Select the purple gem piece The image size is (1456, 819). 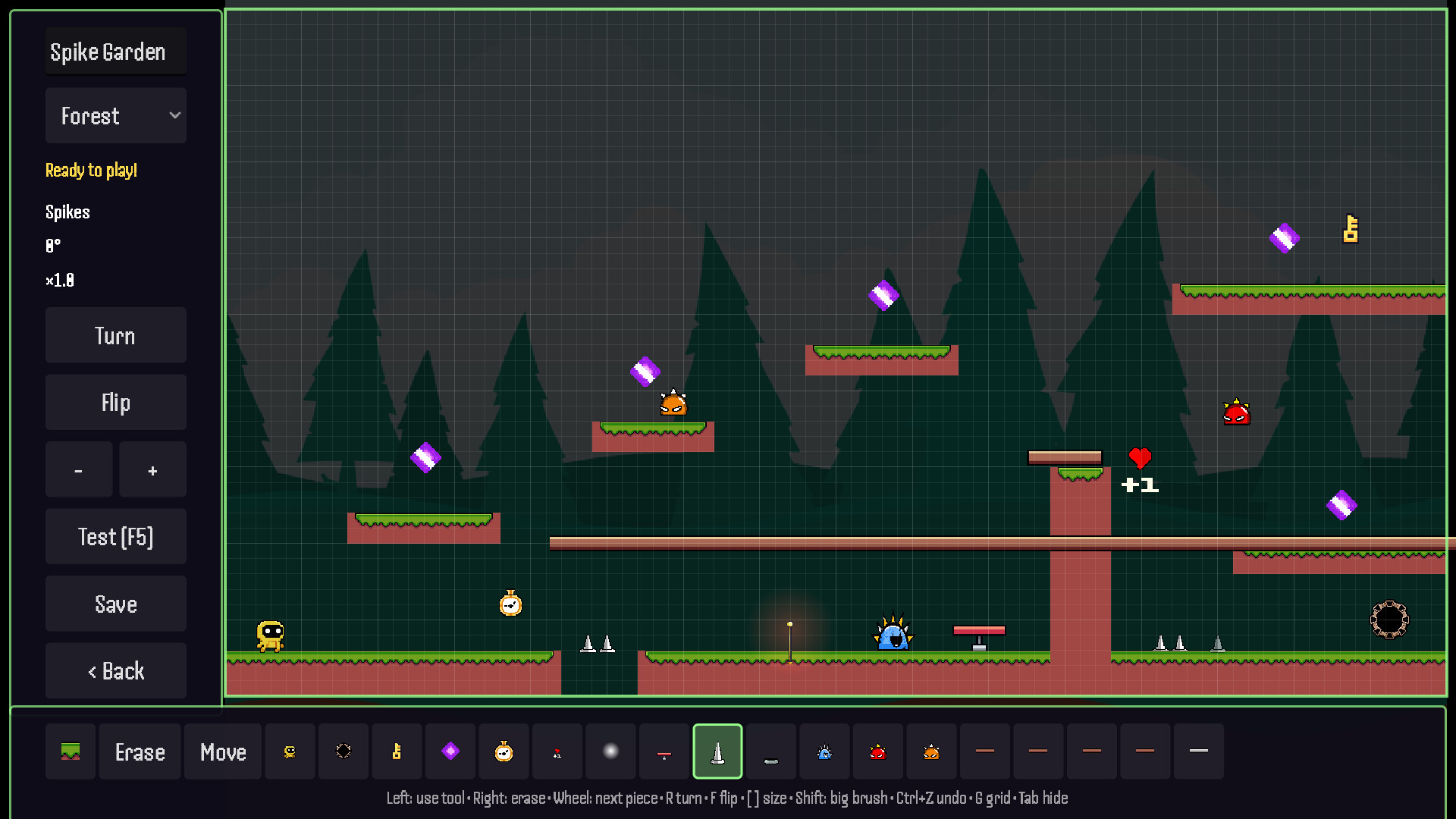[450, 752]
